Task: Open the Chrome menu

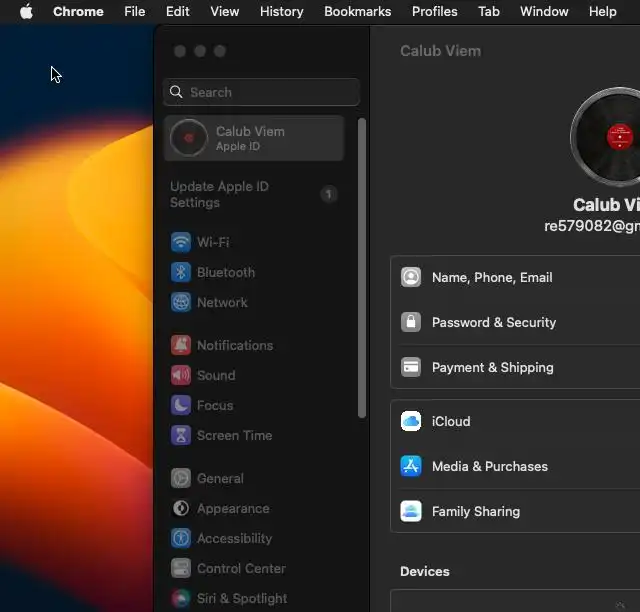Action: (78, 11)
